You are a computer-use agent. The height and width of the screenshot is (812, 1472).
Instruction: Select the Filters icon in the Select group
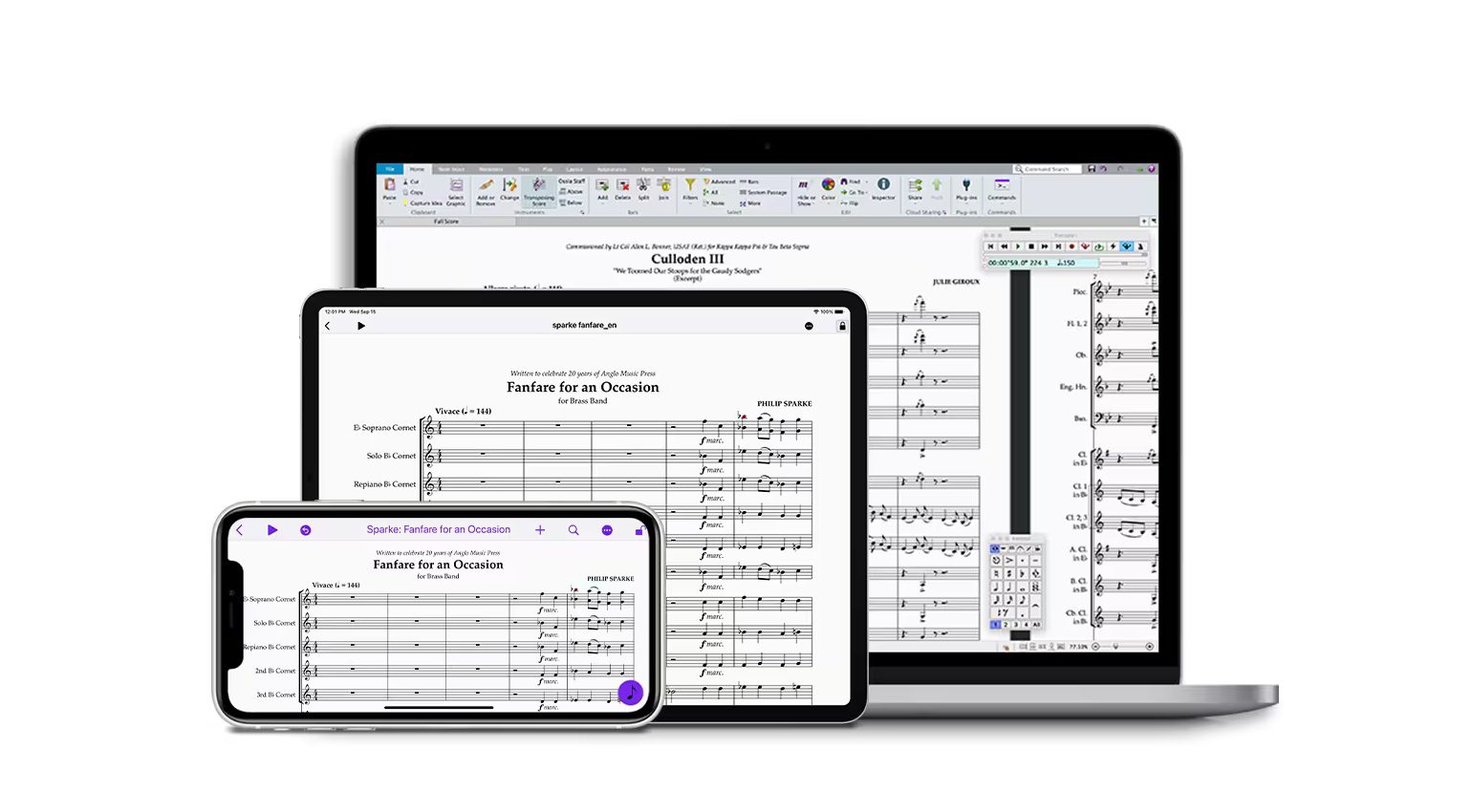click(x=690, y=187)
